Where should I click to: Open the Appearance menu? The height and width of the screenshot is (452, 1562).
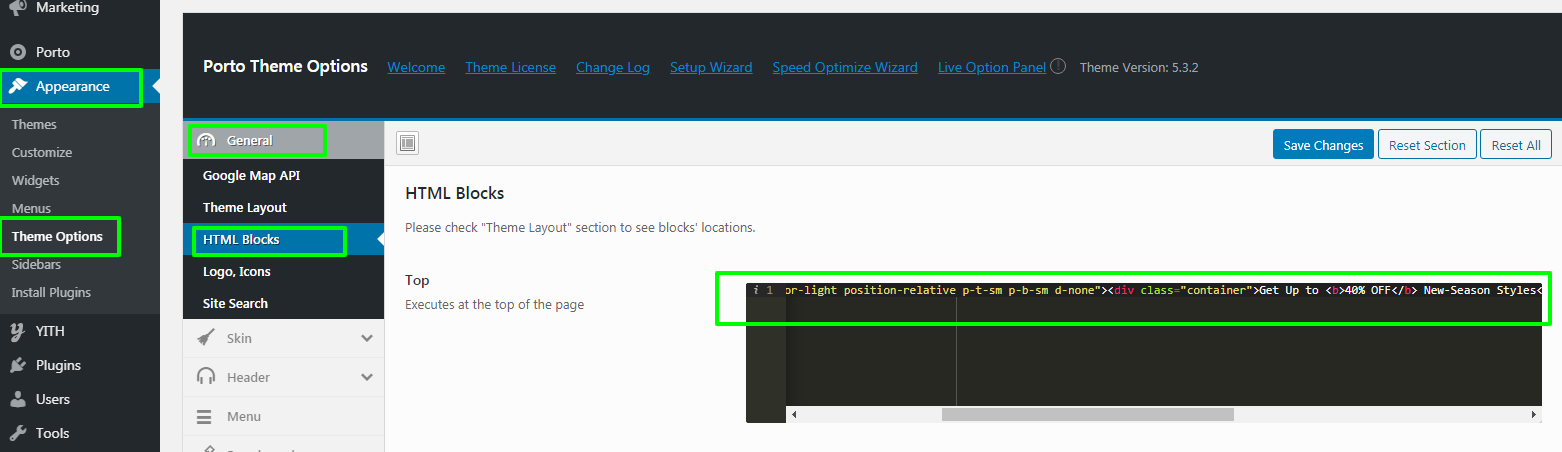pos(72,87)
